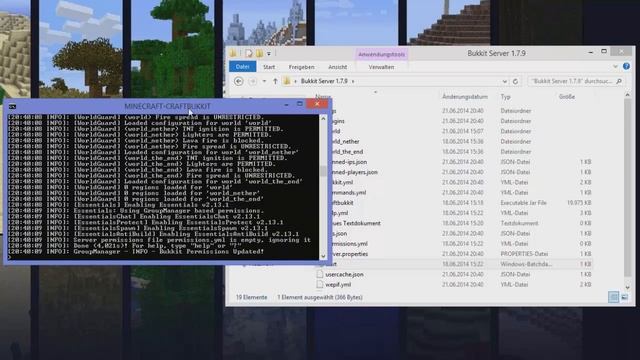Minimize the Bukkit Server 1.7.9 Explorer window

(591, 52)
